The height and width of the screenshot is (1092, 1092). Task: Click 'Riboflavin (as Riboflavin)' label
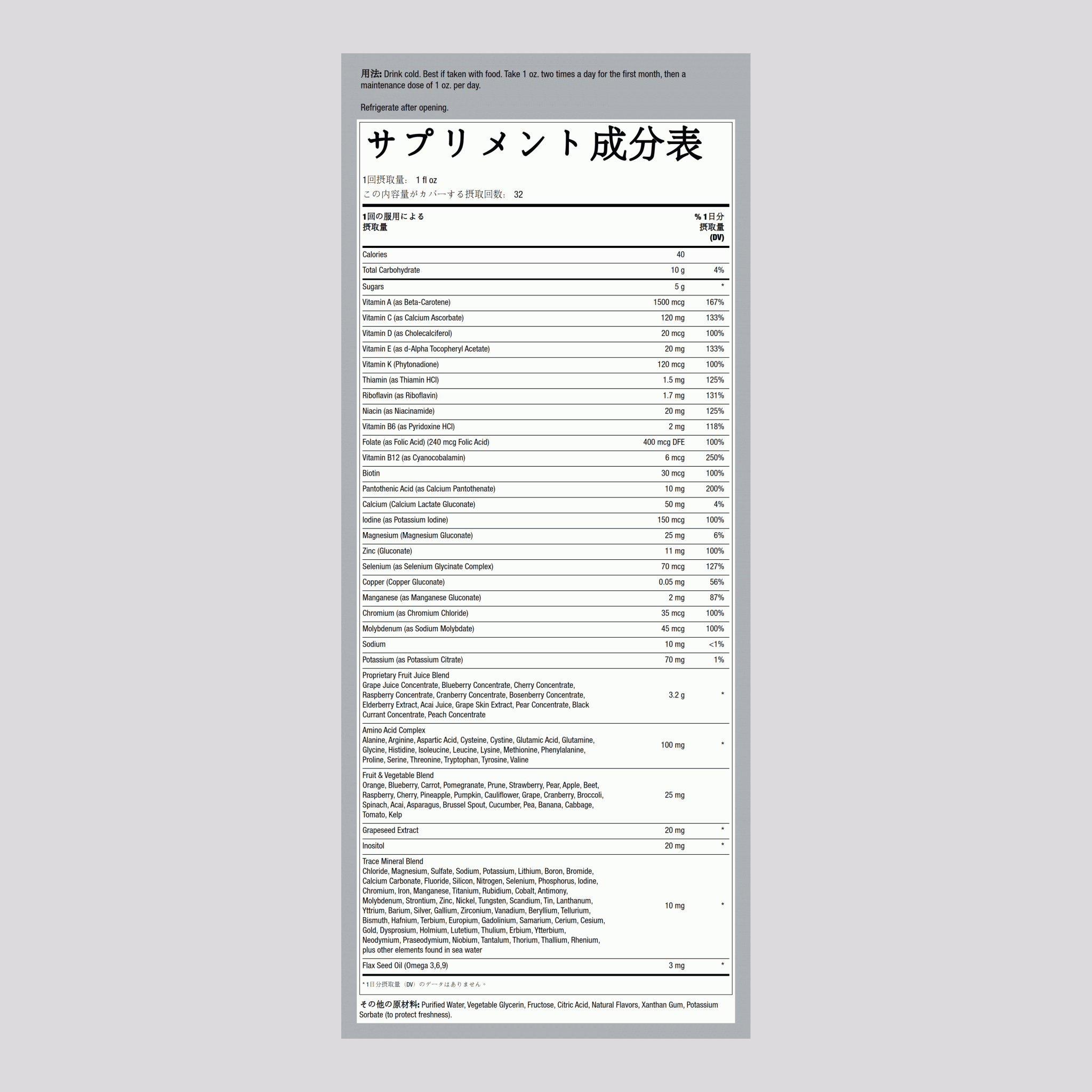click(x=399, y=396)
